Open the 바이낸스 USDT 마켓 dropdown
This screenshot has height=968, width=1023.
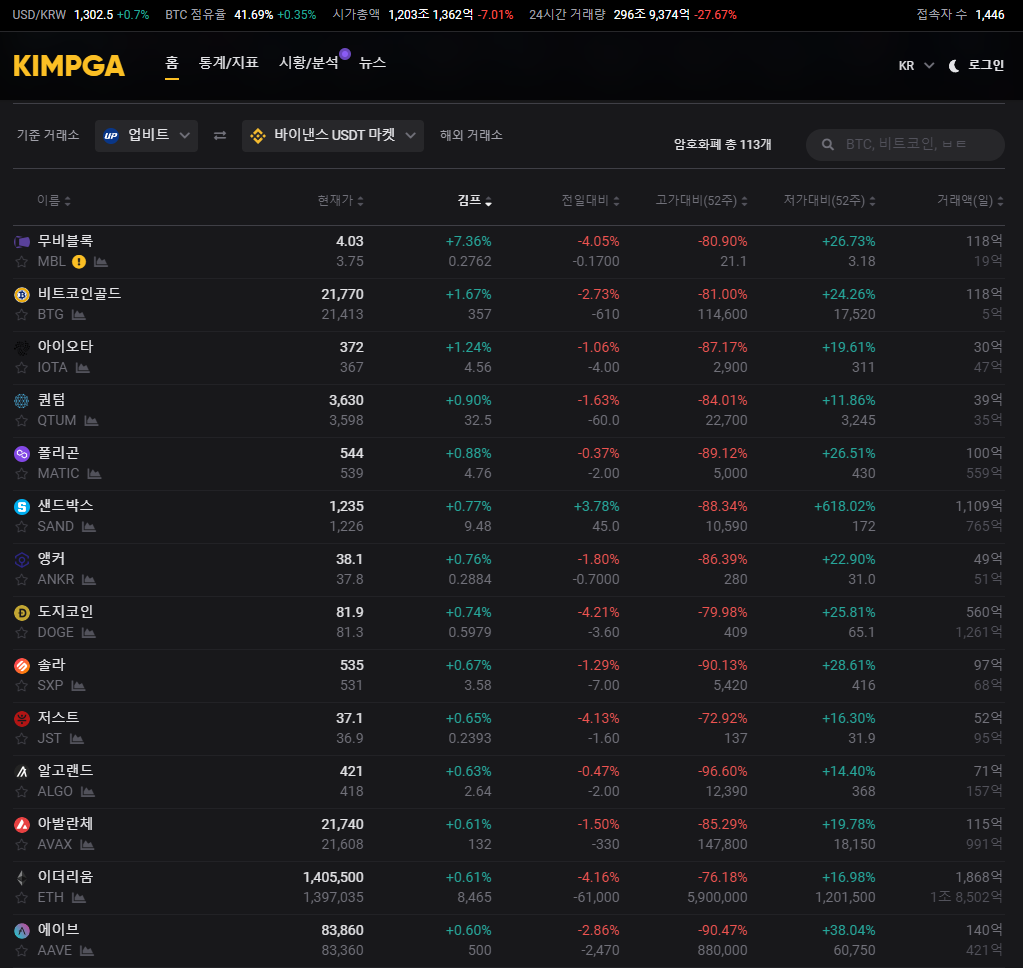coord(333,136)
